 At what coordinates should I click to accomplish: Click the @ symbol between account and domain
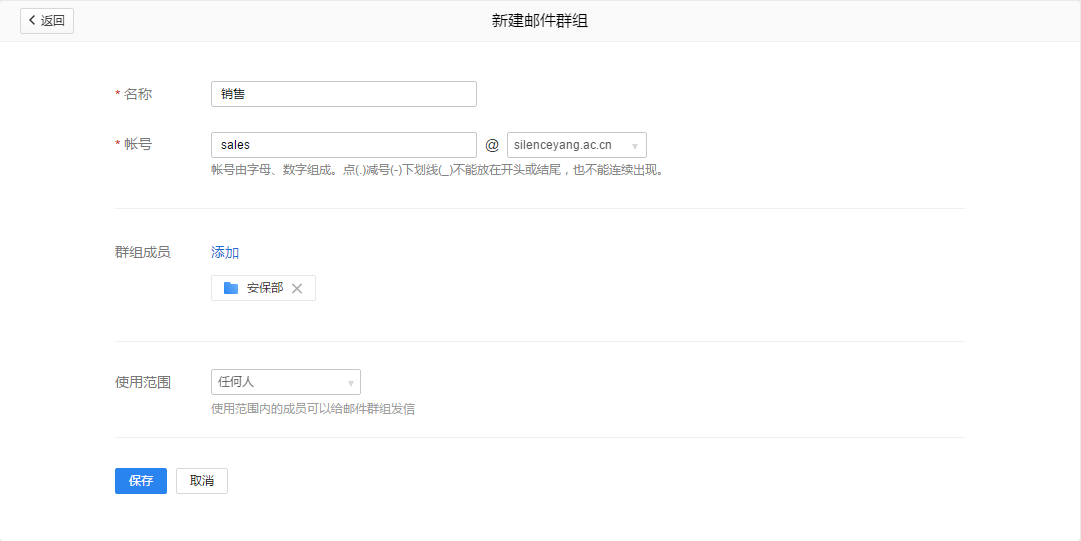(x=492, y=145)
